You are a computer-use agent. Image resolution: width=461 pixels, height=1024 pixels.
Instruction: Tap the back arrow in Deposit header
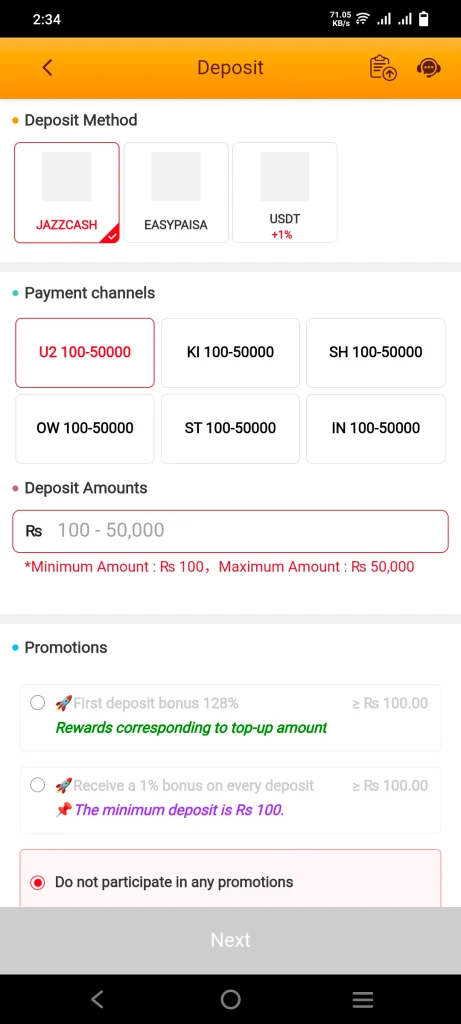point(47,67)
